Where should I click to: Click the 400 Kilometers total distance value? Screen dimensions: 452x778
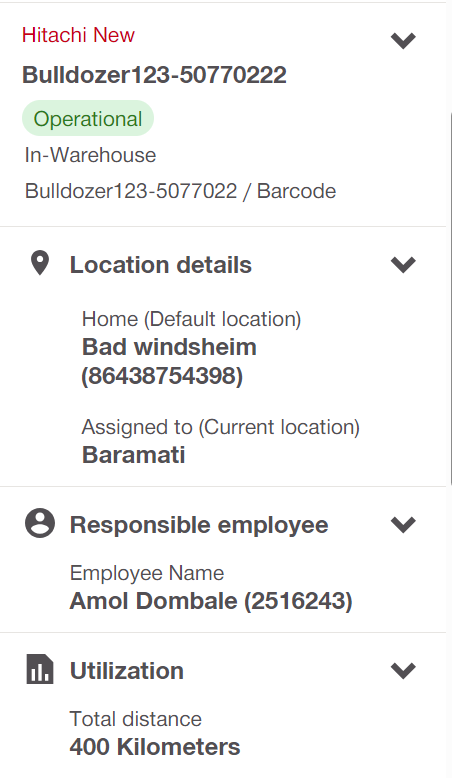(155, 747)
